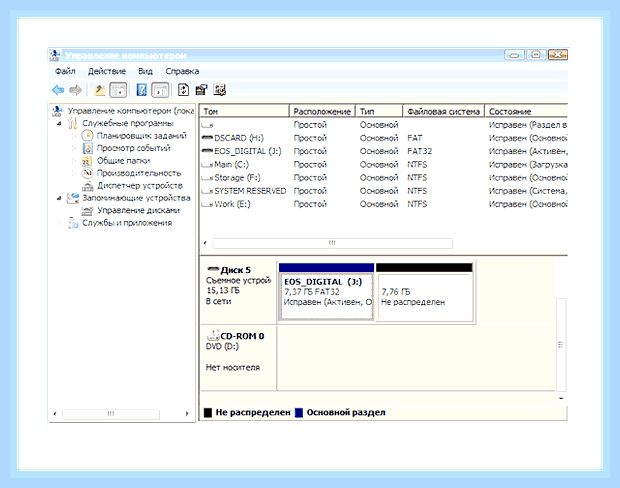This screenshot has height=488, width=620.
Task: Click the Refresh toolbar icon
Action: click(183, 90)
